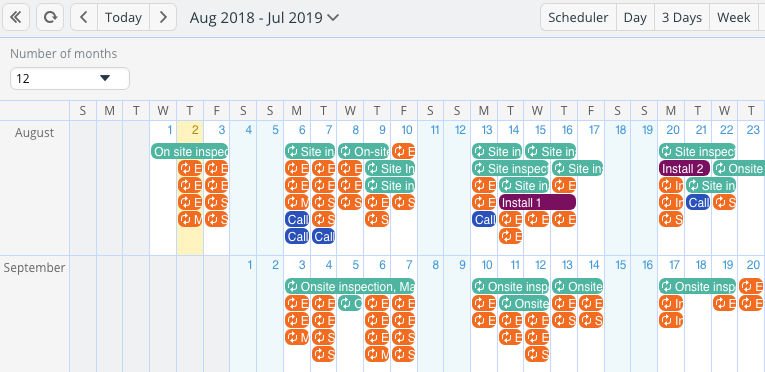Collapse sidebar with the double-chevron icon

(x=16, y=18)
